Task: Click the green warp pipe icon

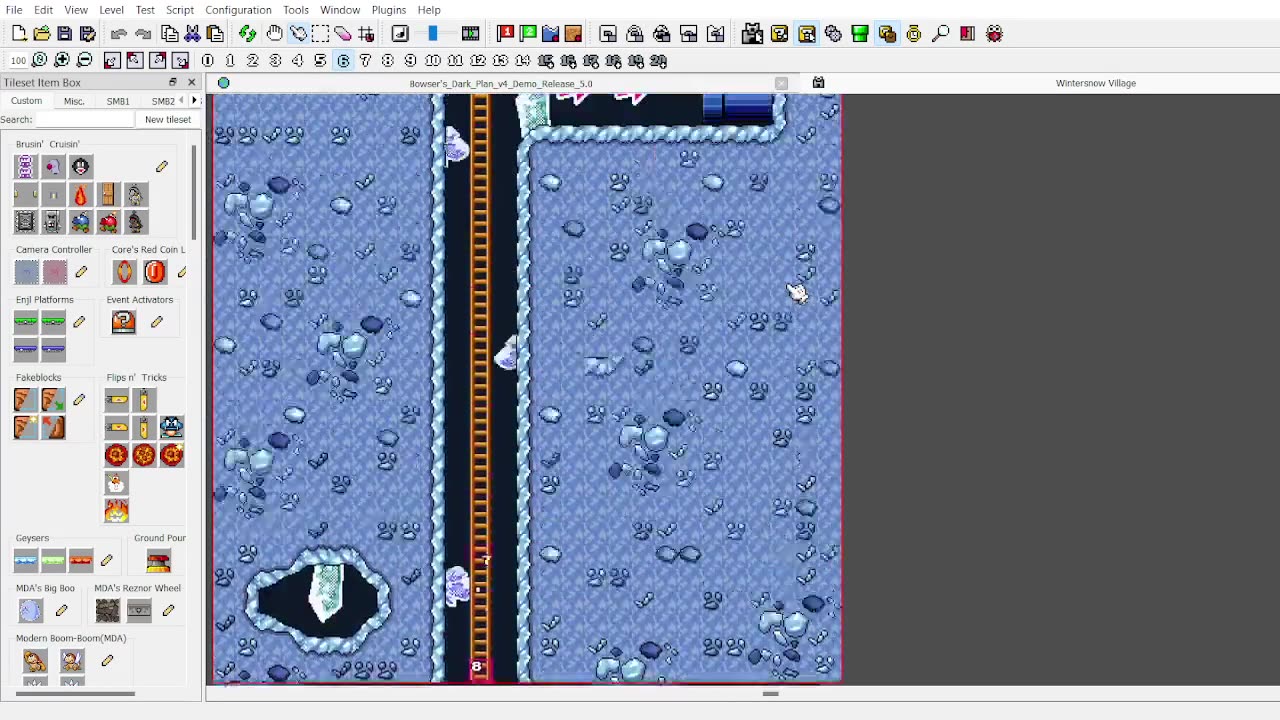Action: pos(860,34)
